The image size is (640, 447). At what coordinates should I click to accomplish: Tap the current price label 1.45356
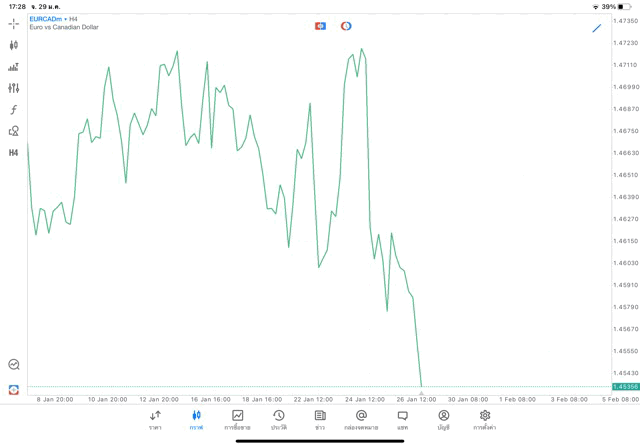click(x=625, y=387)
